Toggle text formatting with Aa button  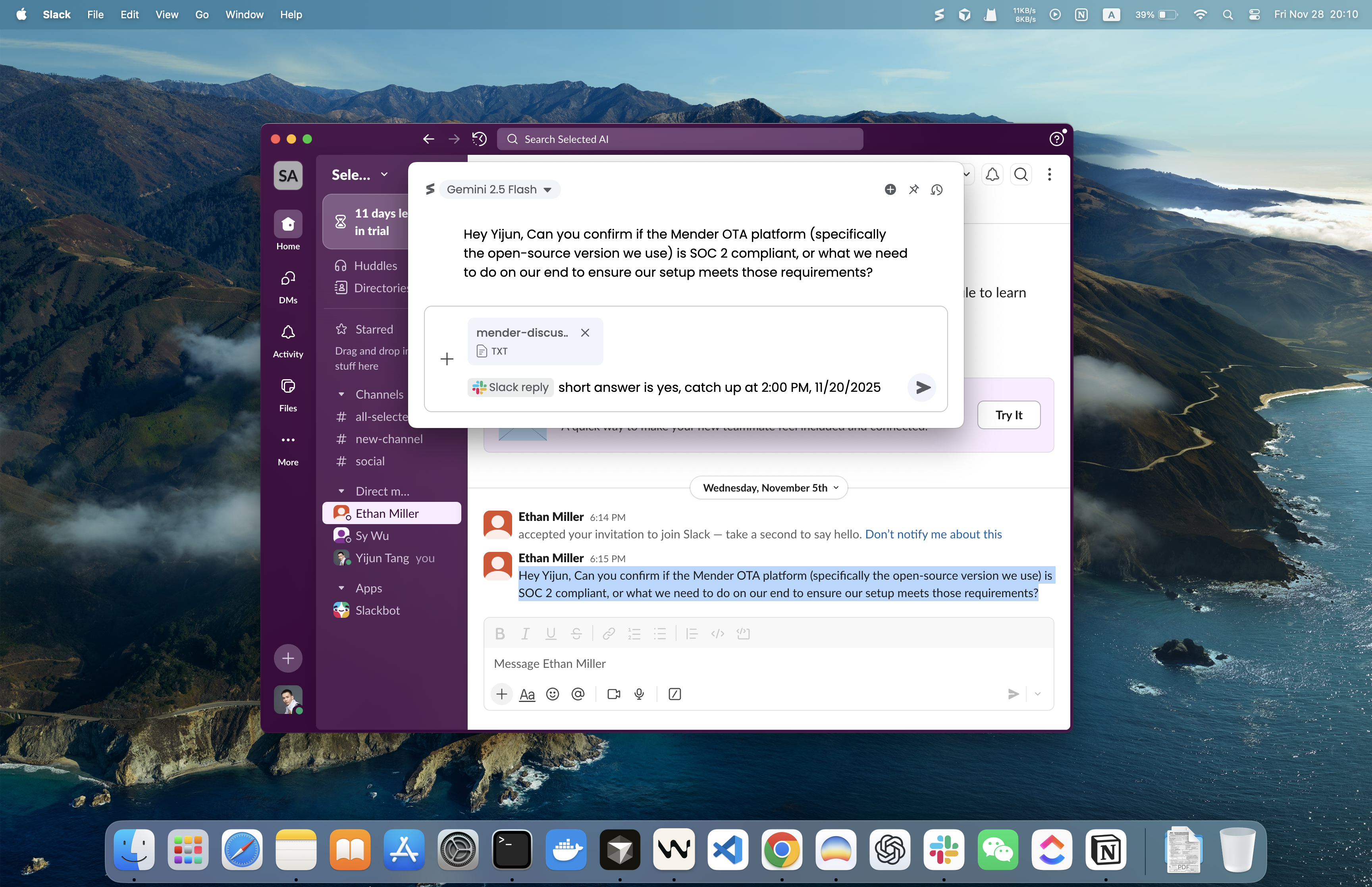(x=527, y=694)
